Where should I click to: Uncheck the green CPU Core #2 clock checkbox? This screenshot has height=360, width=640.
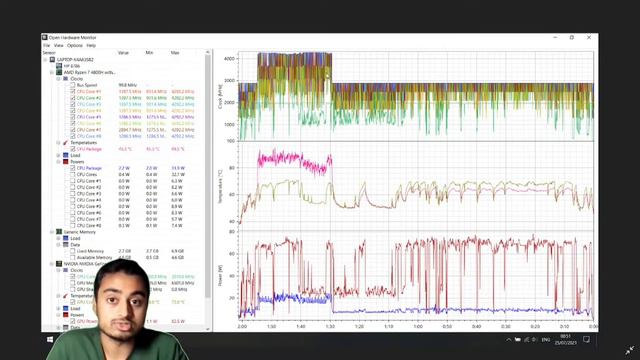(73, 98)
